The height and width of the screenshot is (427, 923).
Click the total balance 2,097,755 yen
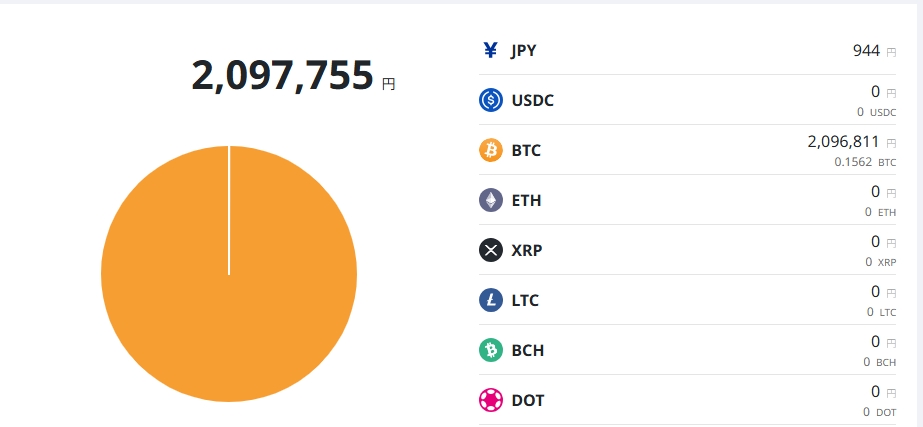282,76
